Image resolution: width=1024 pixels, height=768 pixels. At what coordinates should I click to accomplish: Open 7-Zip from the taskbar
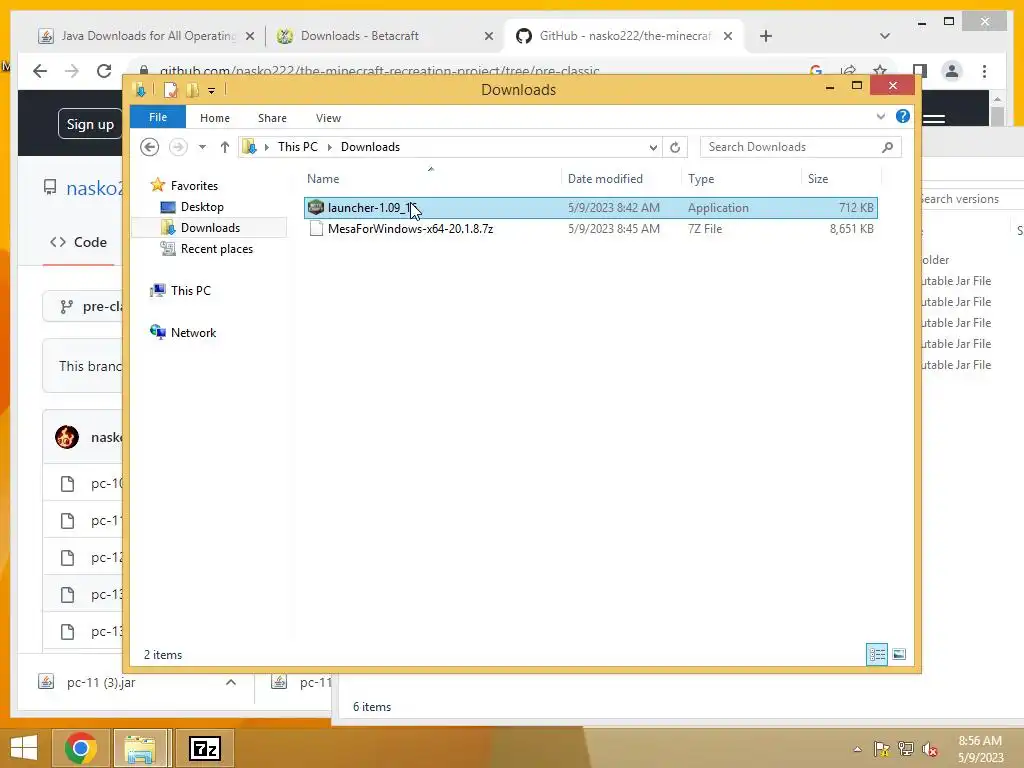(x=204, y=748)
